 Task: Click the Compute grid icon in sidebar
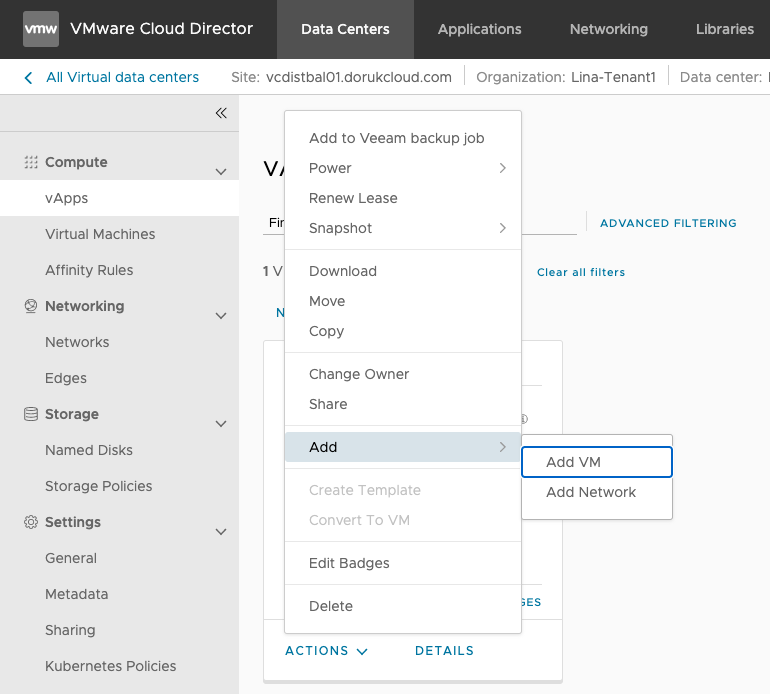click(x=31, y=162)
